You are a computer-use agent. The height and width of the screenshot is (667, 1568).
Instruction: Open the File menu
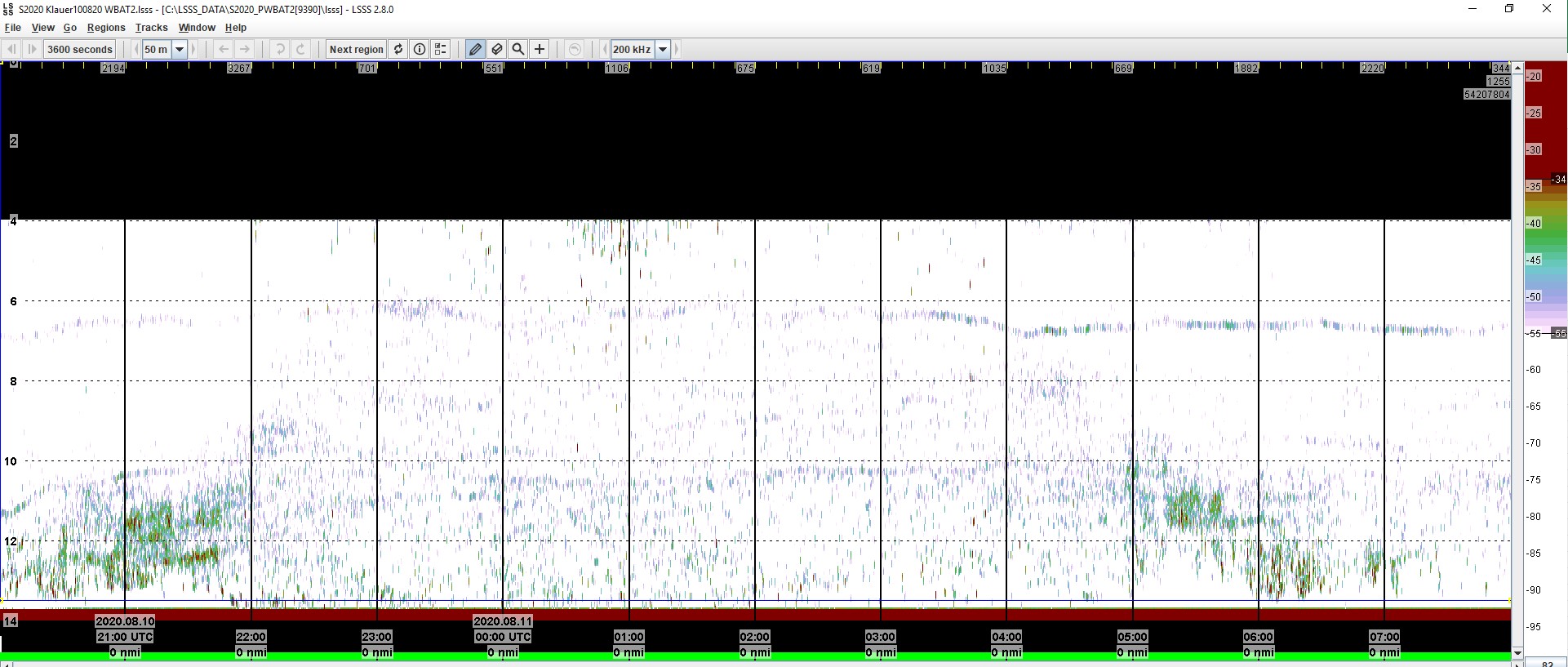[12, 28]
